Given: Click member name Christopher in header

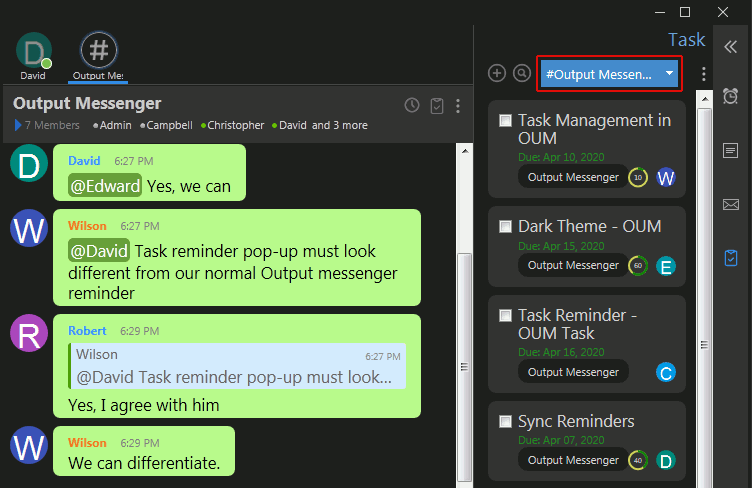Looking at the screenshot, I should (235, 125).
